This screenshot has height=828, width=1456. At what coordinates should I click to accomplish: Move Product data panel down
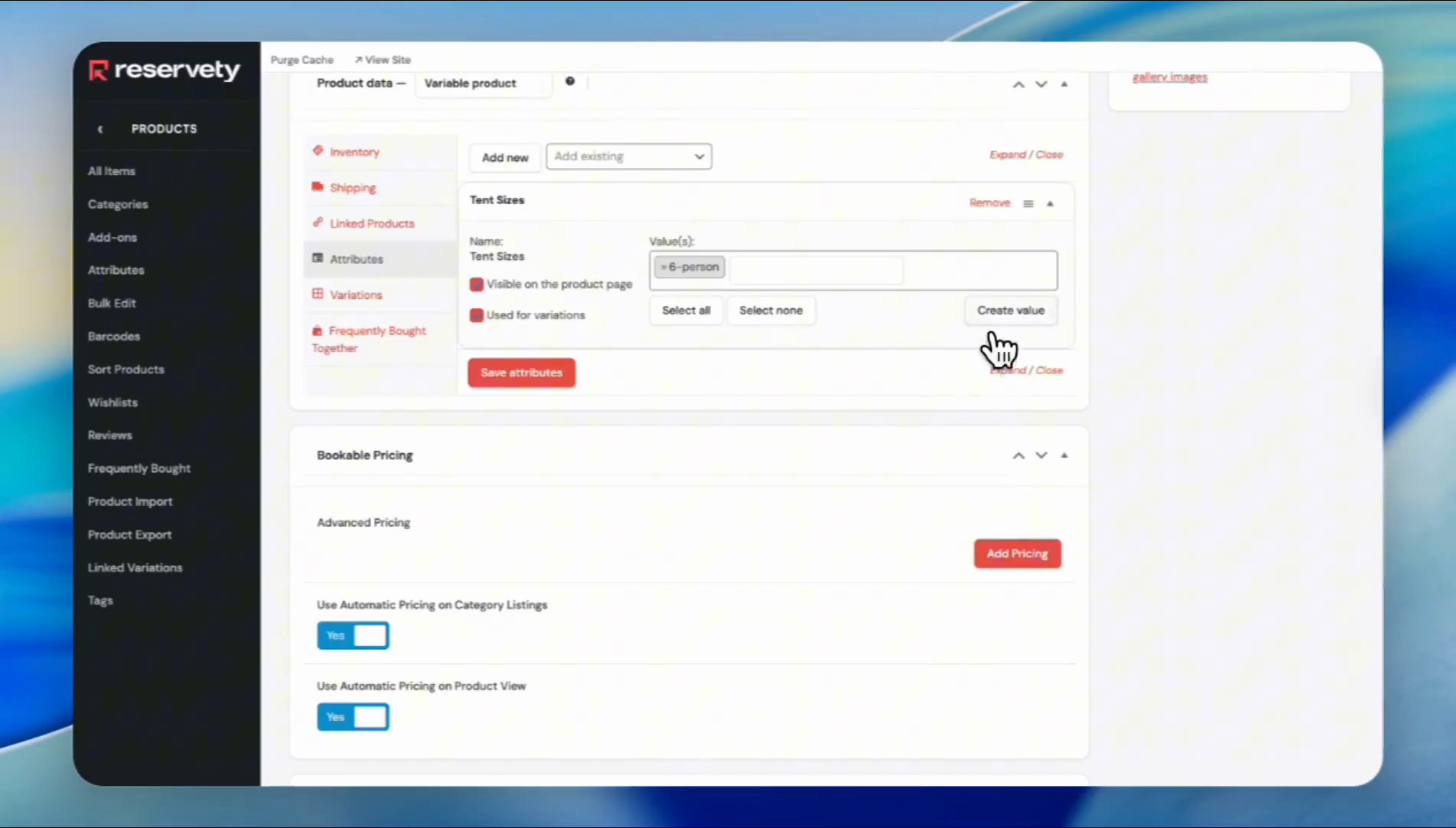(x=1041, y=84)
